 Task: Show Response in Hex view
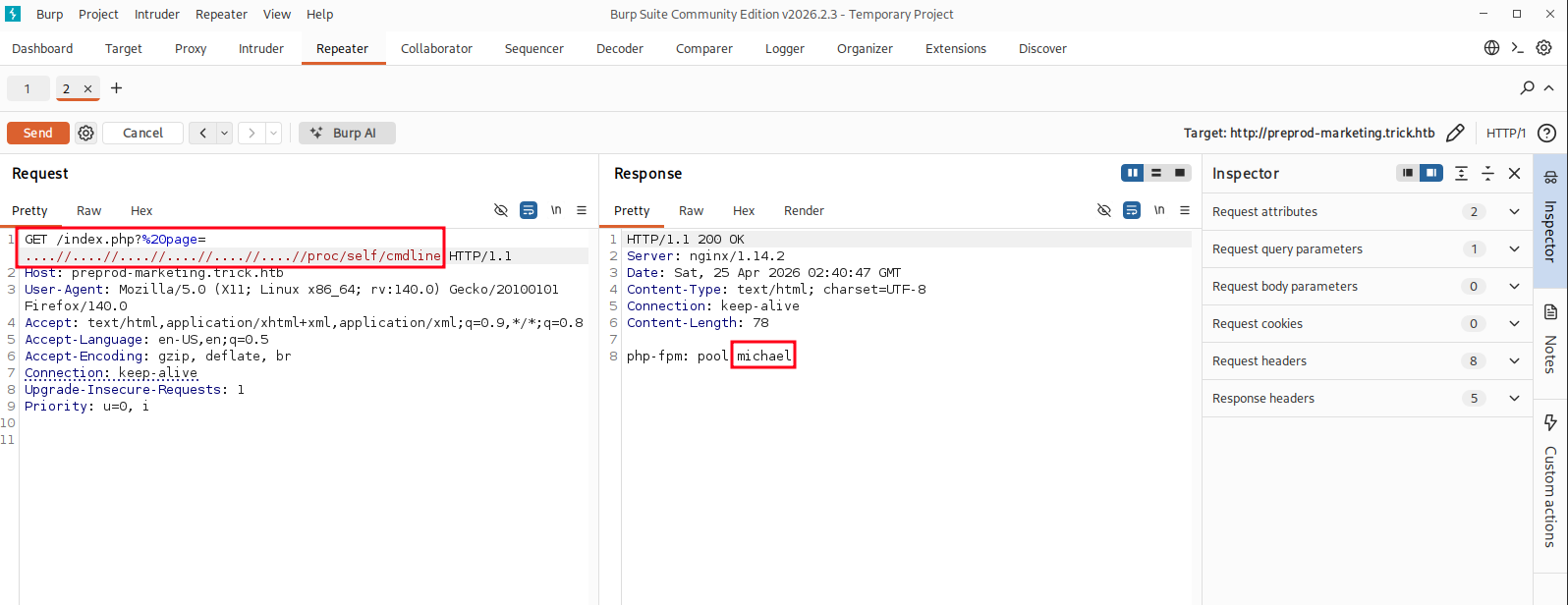(x=744, y=210)
